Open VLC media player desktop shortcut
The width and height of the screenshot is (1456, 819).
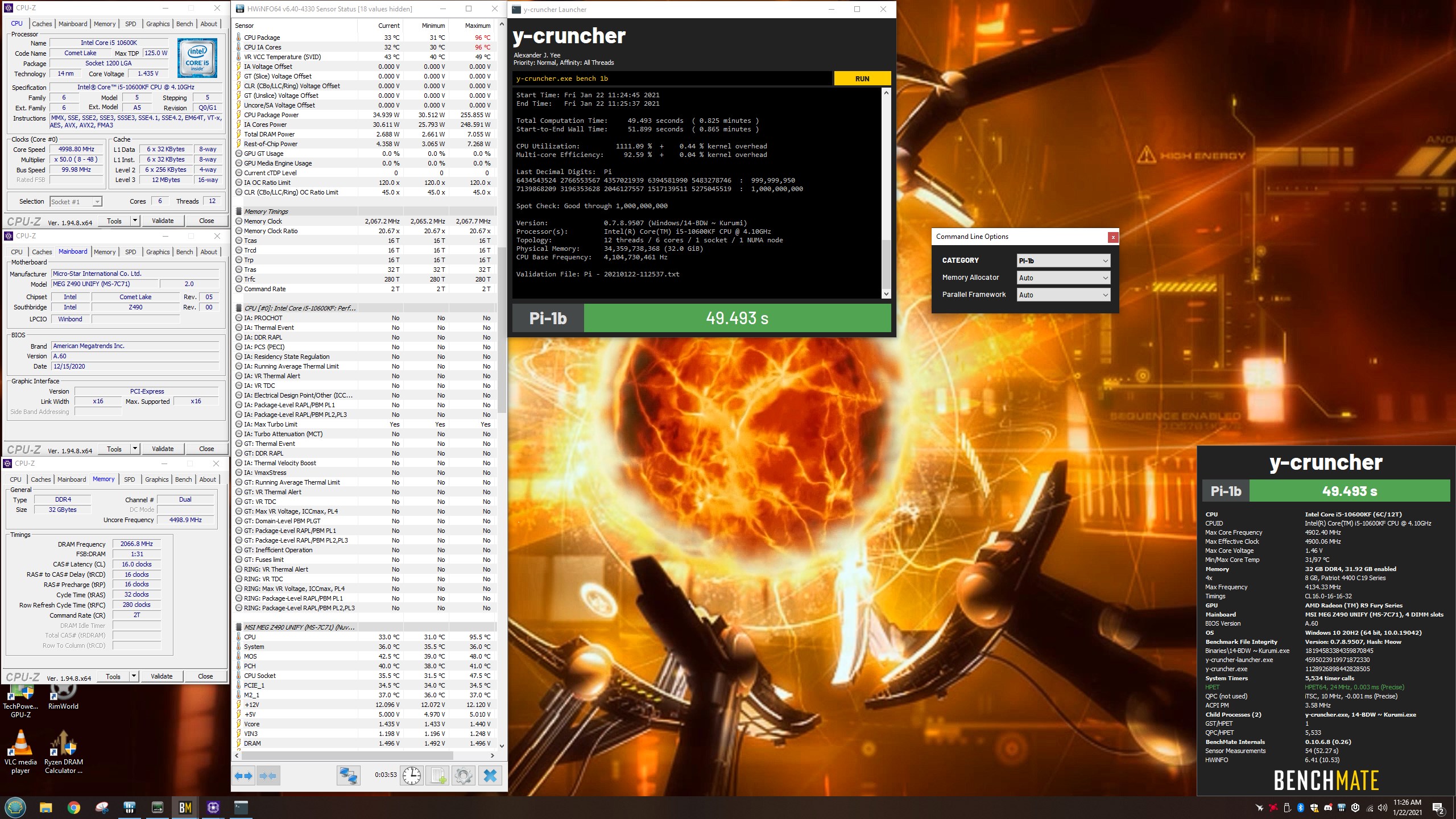[20, 751]
